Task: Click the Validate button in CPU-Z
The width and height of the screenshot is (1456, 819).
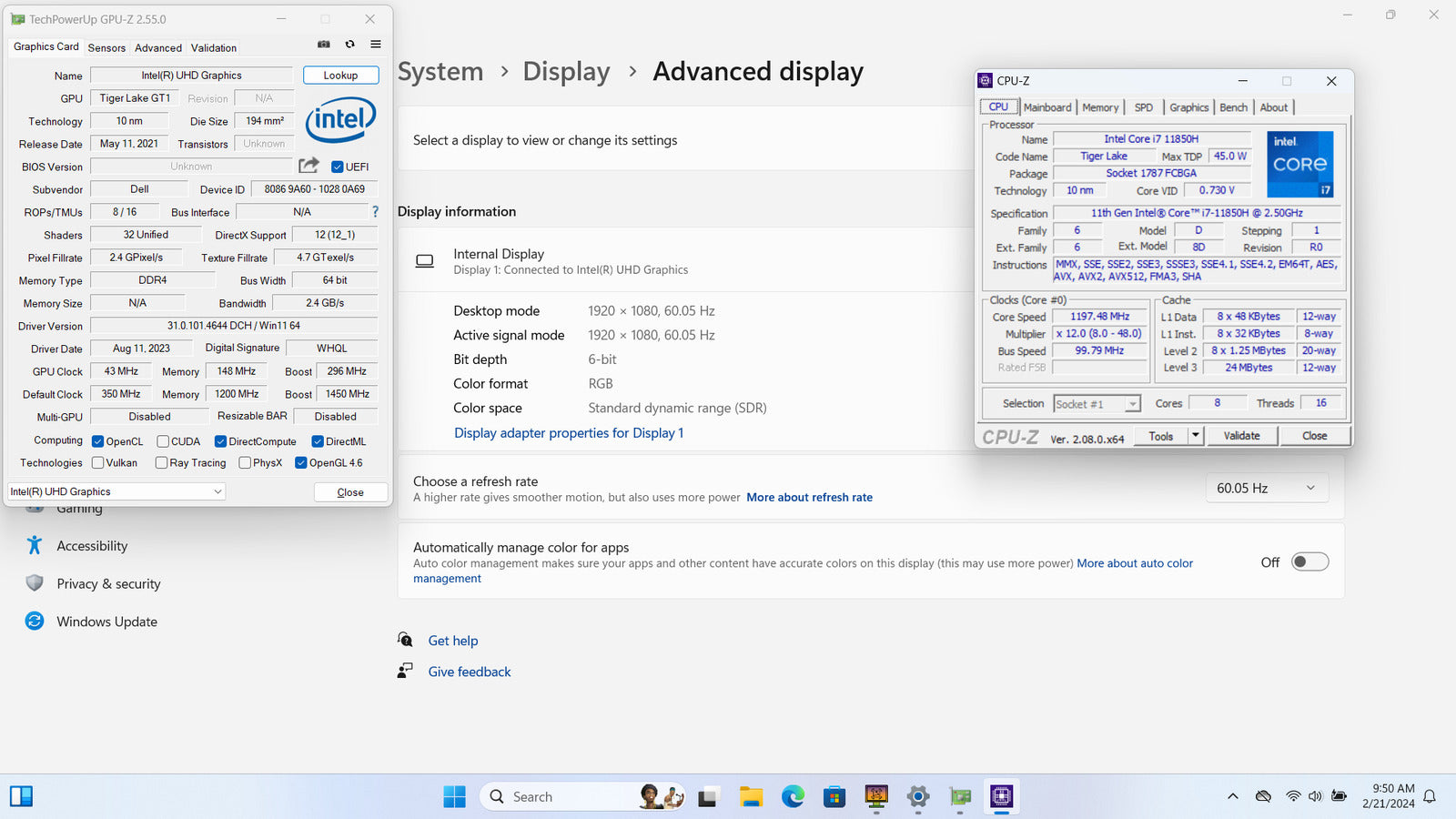Action: coord(1242,436)
